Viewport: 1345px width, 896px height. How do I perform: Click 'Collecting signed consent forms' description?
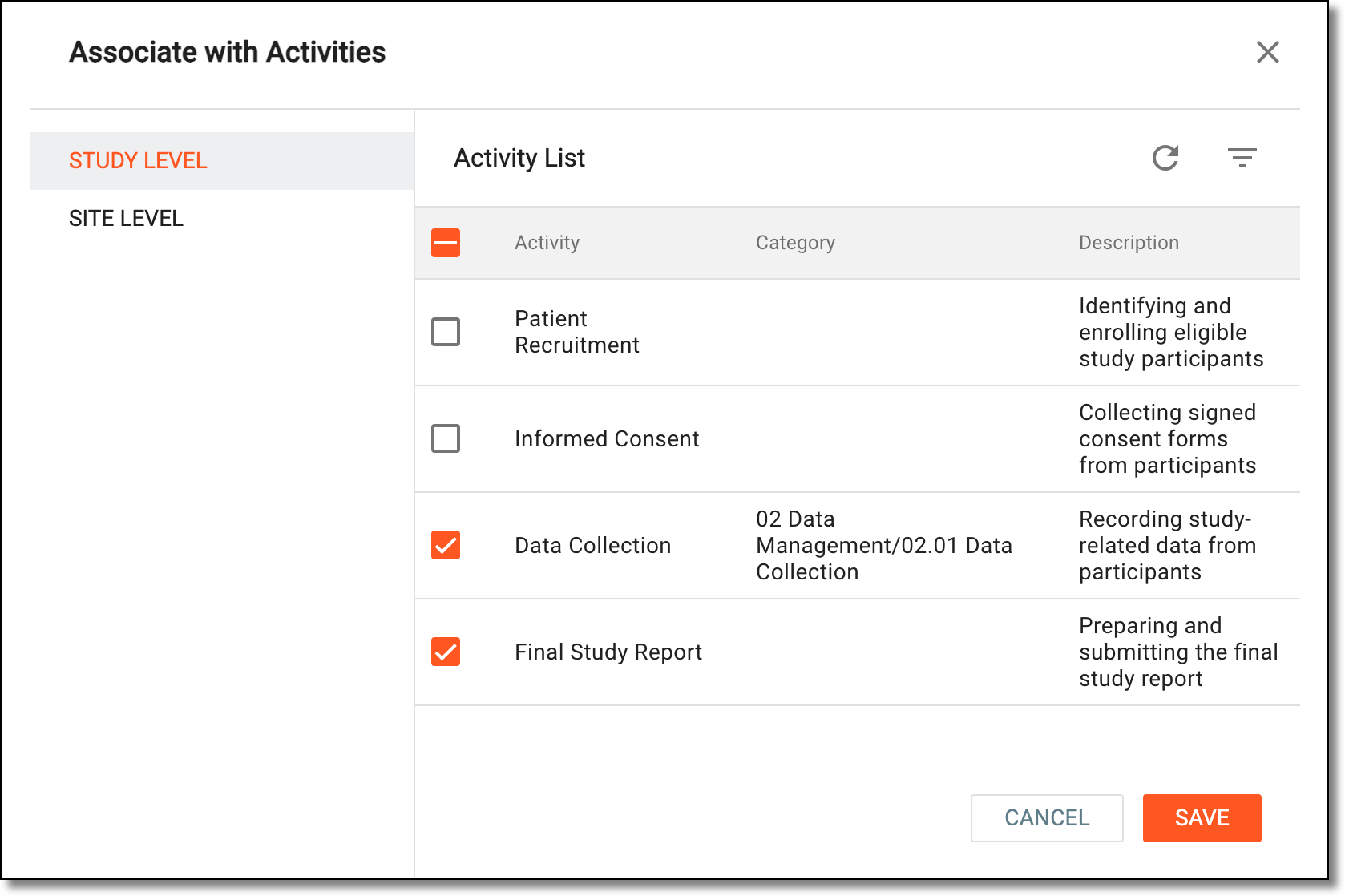pyautogui.click(x=1168, y=438)
